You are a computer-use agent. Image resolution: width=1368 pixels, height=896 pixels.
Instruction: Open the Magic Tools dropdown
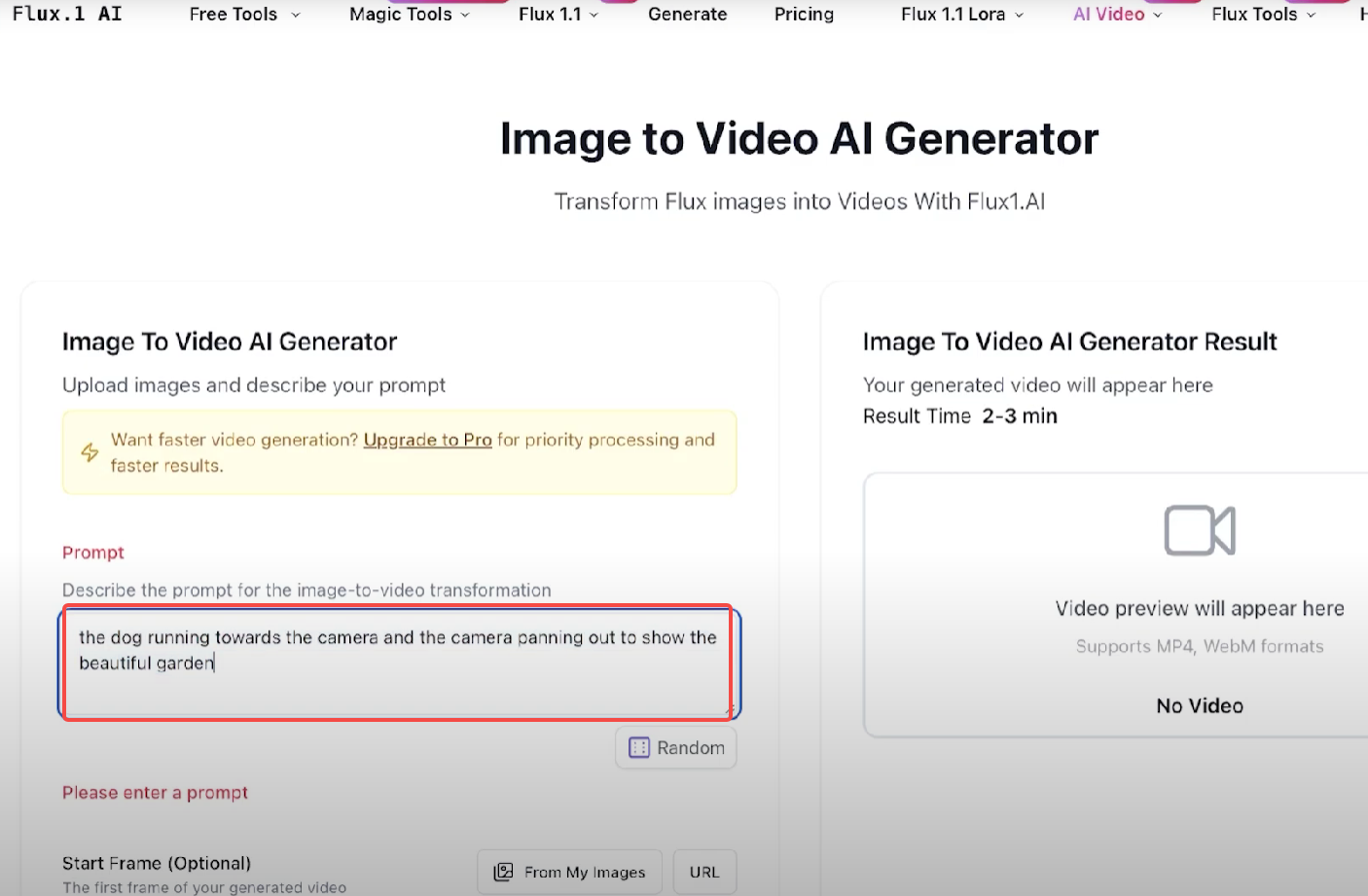(408, 14)
